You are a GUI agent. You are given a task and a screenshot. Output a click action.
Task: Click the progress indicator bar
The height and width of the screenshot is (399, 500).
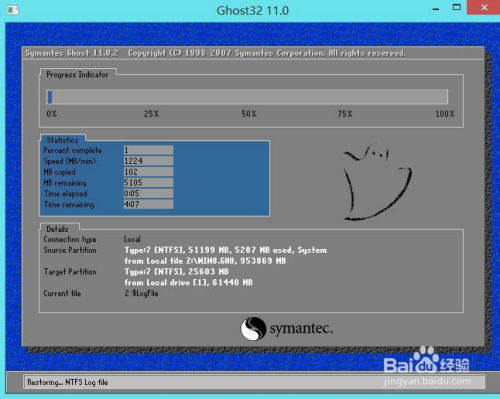point(247,97)
